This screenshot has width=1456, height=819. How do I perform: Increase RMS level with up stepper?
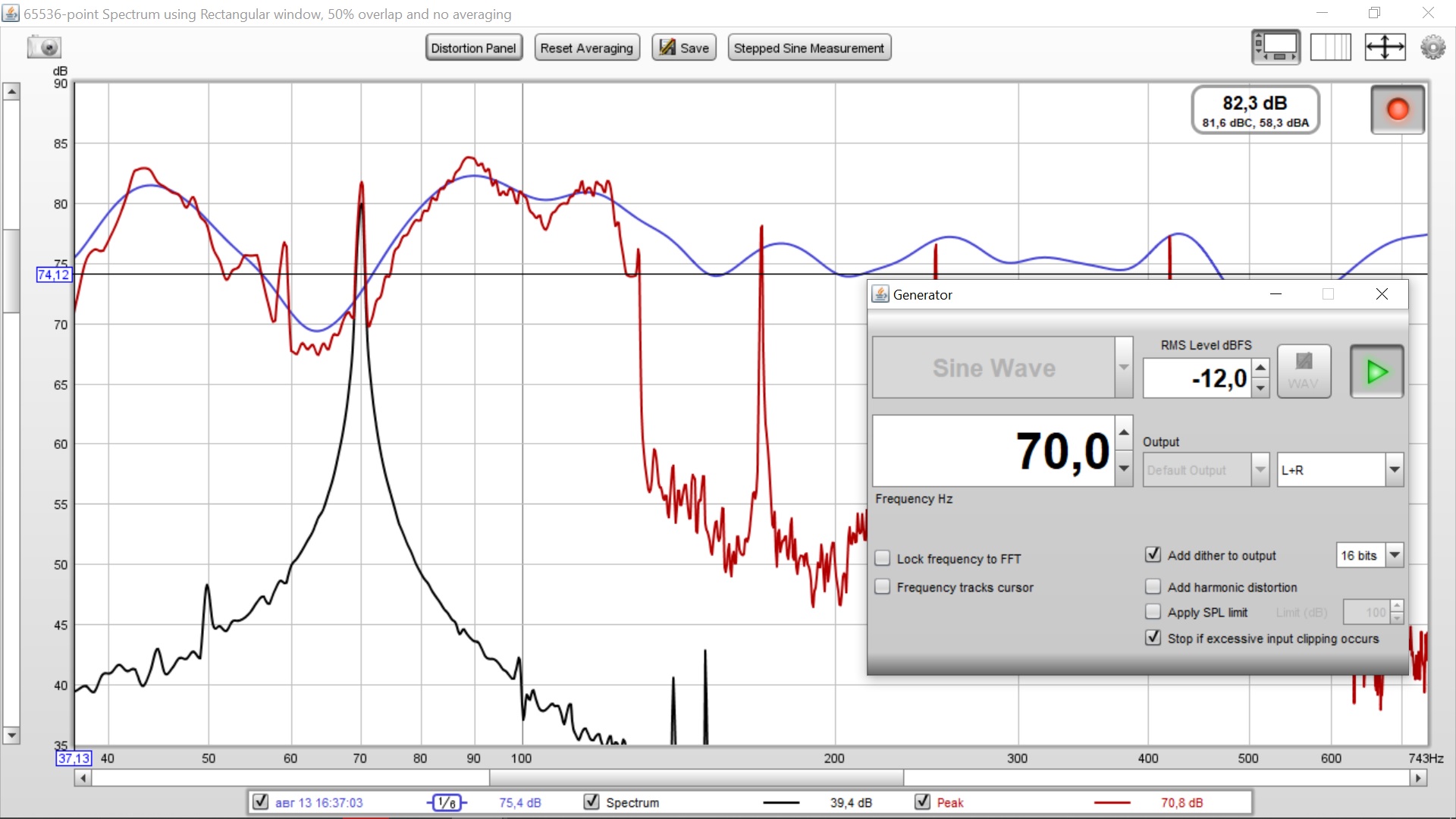[x=1260, y=368]
